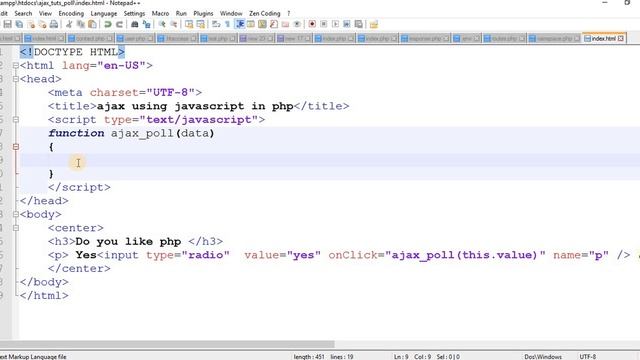Toggle the highlighted indent guide icon

pos(240,24)
